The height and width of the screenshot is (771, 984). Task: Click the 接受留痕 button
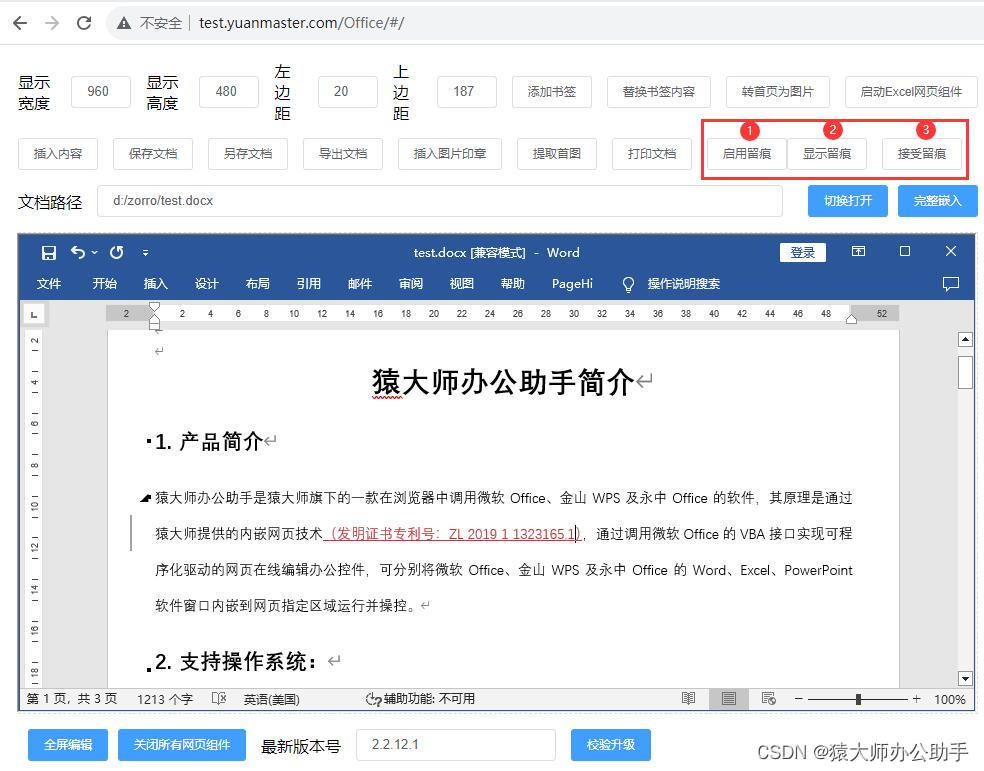tap(921, 154)
